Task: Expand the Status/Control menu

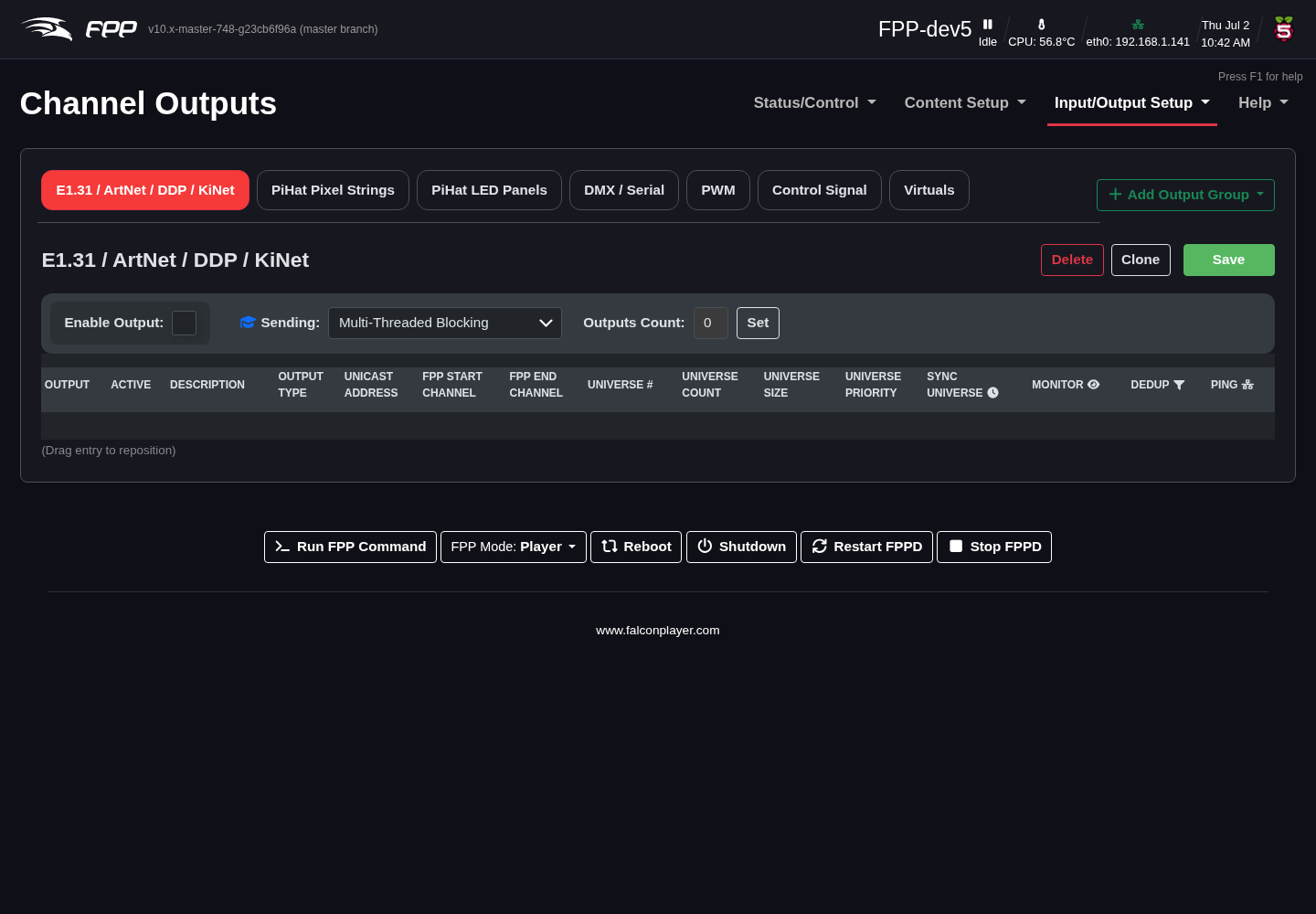Action: [x=814, y=103]
